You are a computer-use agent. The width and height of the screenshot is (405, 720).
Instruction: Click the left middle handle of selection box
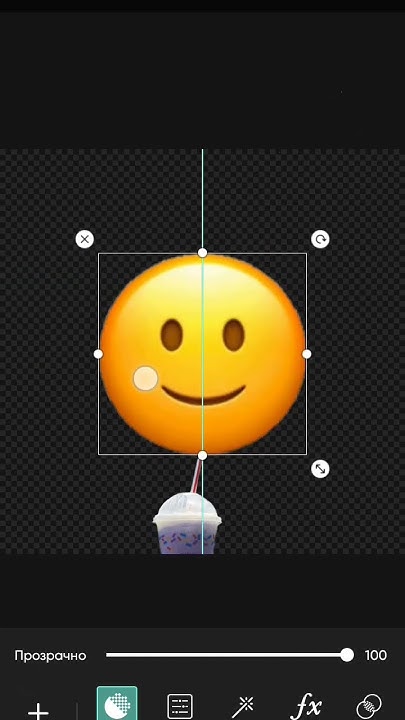tap(98, 354)
